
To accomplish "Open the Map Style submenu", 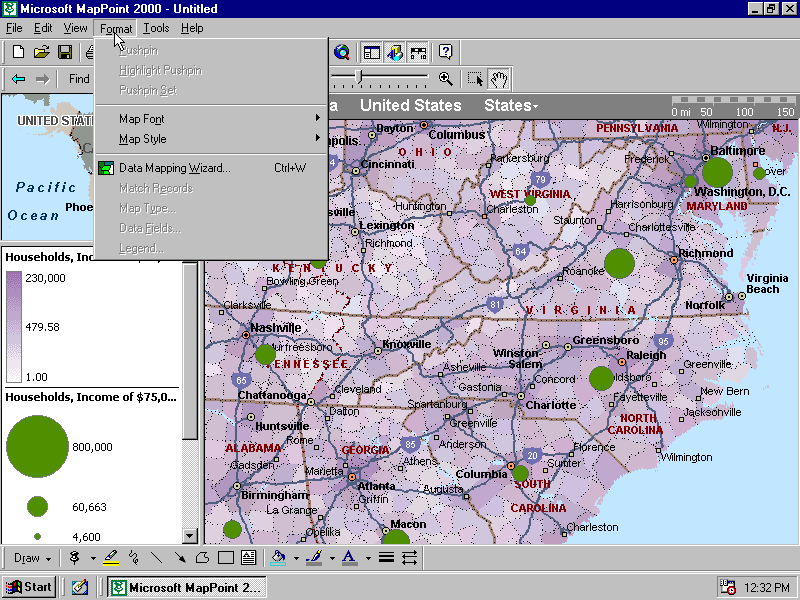I will (211, 139).
